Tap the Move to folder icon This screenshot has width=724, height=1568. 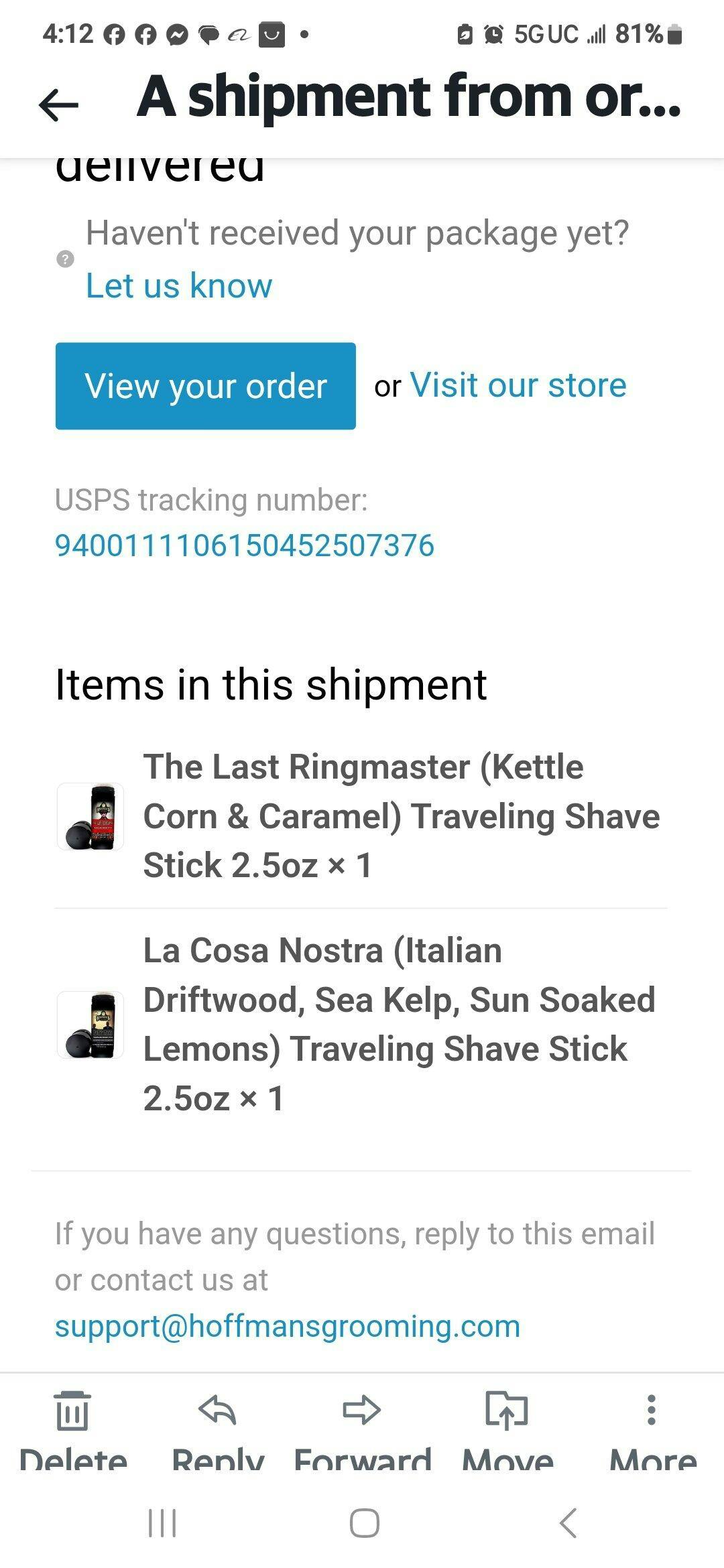[507, 1410]
